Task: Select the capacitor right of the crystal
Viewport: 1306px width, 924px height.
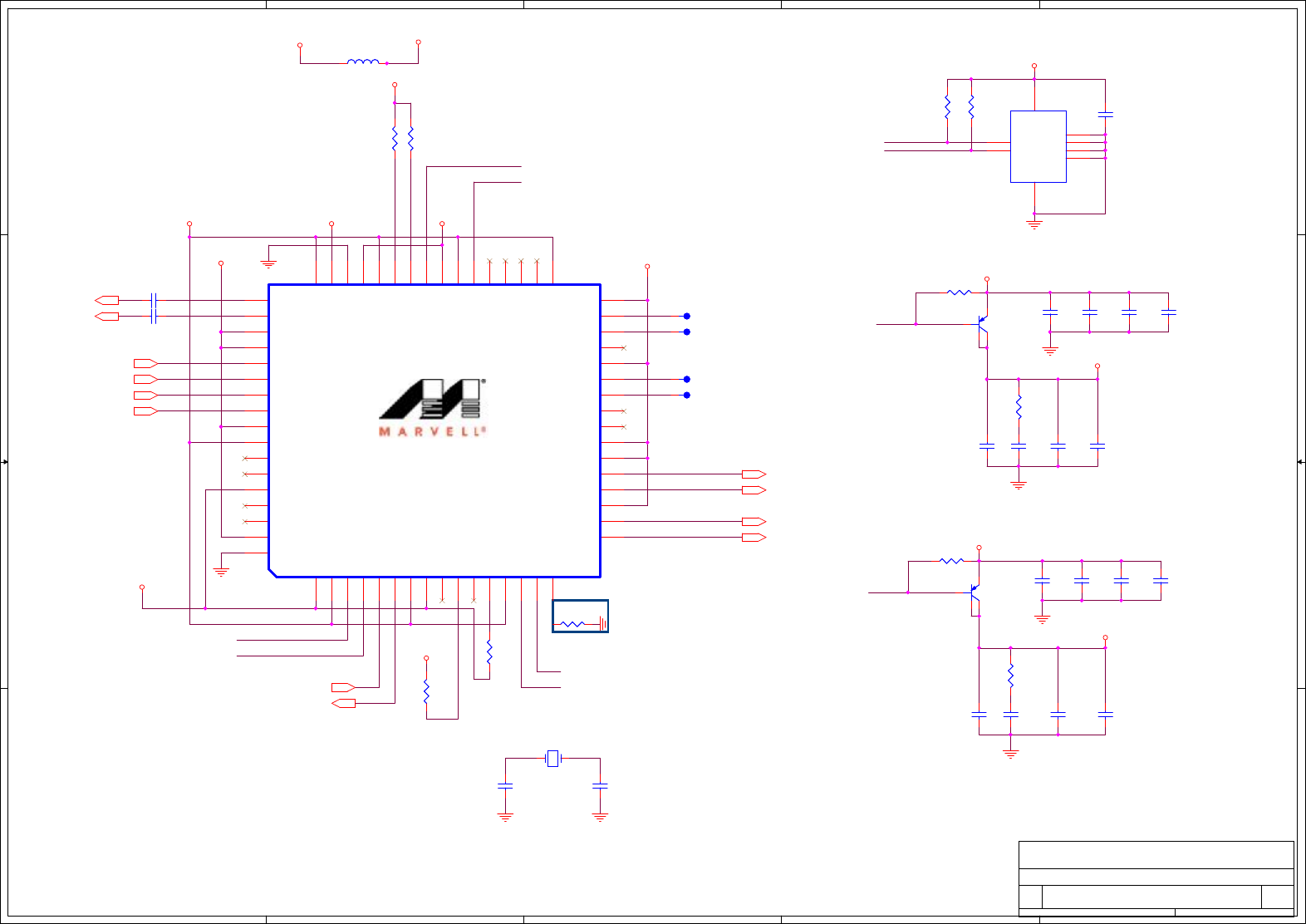Action: 600,785
